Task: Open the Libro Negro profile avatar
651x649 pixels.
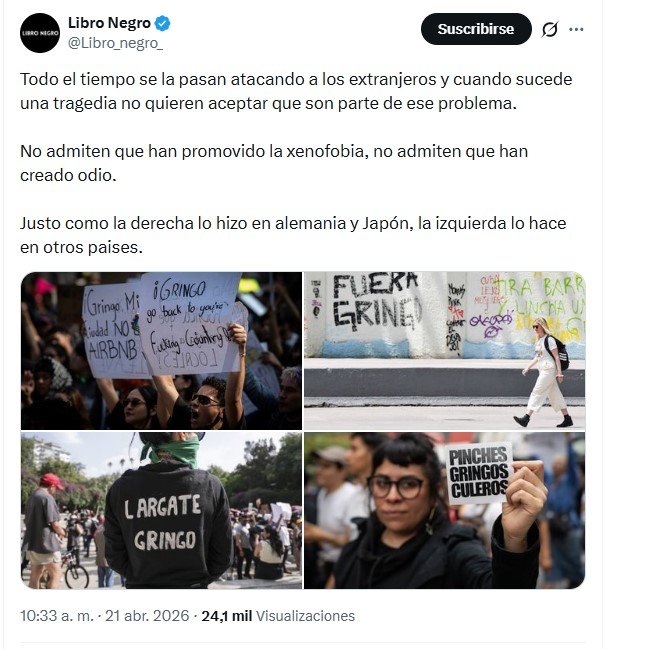Action: click(40, 33)
